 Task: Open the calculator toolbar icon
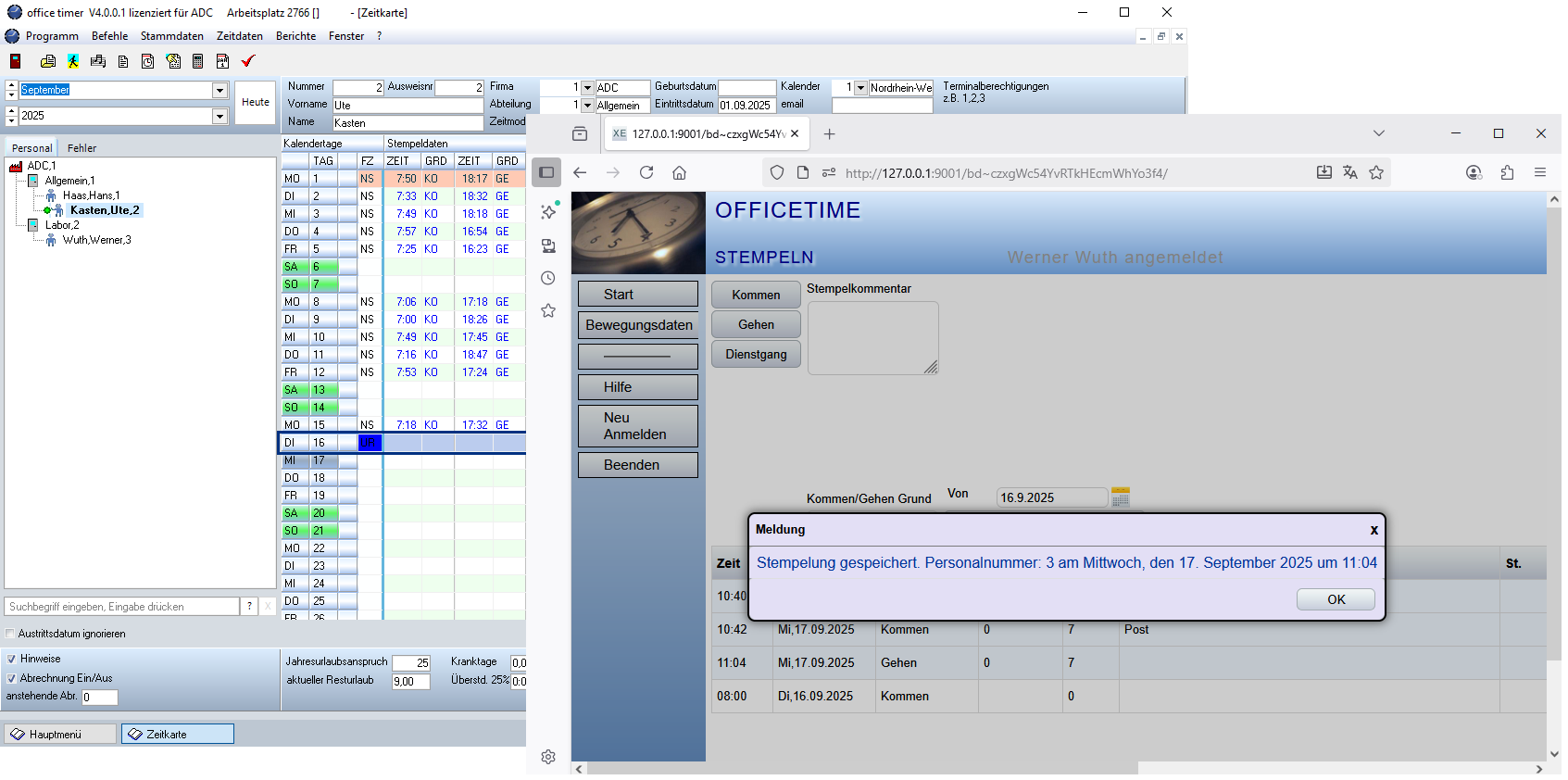[197, 61]
